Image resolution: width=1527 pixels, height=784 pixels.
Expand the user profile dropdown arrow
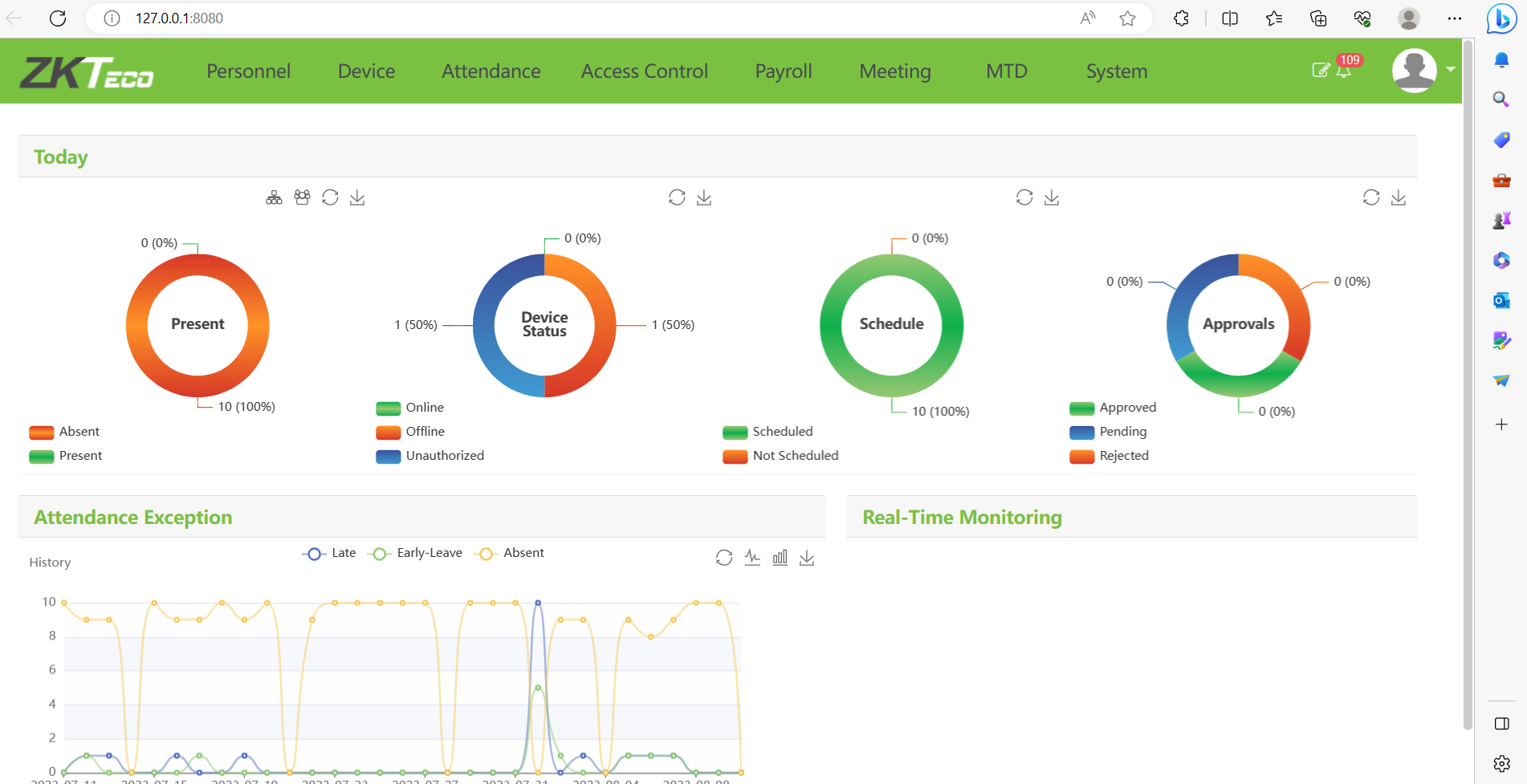(x=1451, y=70)
